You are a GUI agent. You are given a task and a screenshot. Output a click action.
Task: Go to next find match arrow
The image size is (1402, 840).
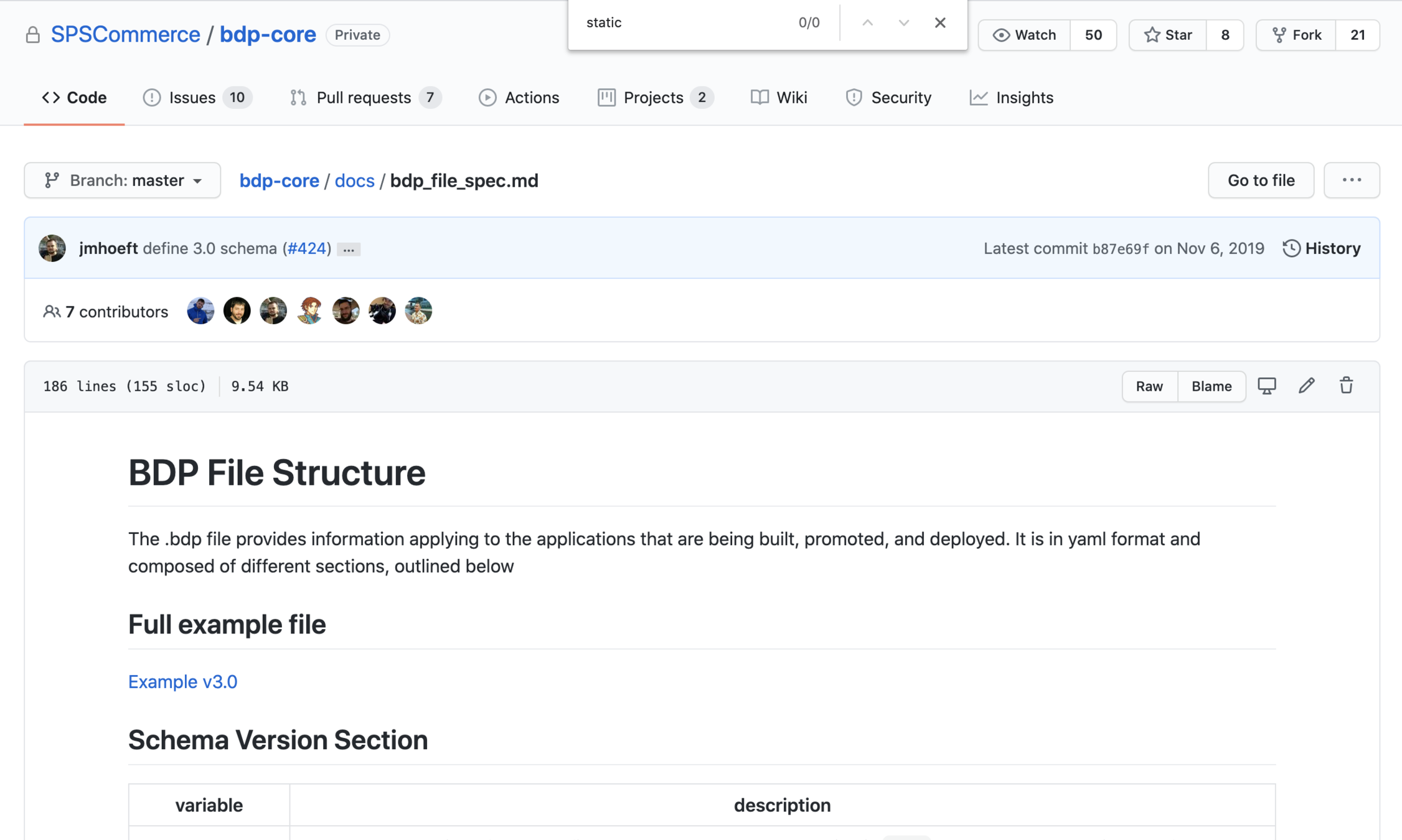903,23
